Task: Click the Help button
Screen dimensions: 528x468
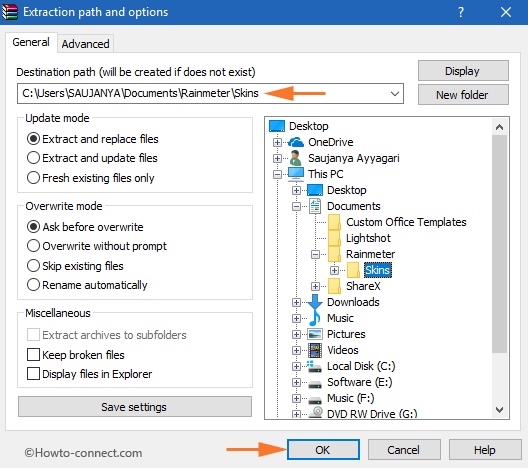Action: pos(485,450)
